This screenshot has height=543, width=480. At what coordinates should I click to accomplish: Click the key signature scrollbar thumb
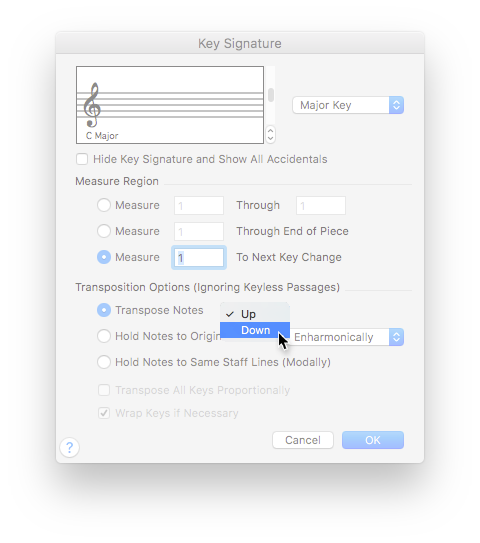click(x=271, y=95)
